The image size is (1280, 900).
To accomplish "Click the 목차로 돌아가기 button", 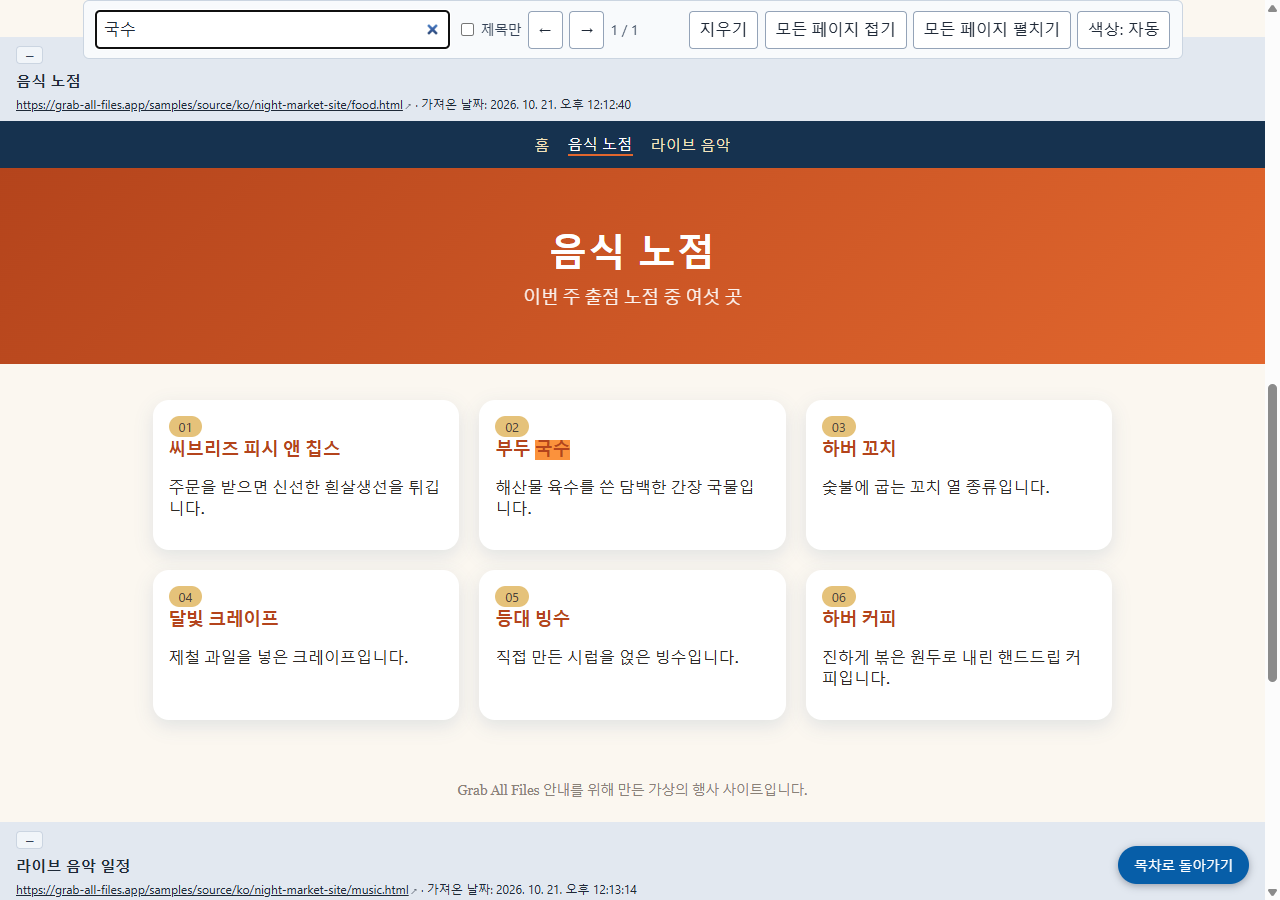I will coord(1183,865).
